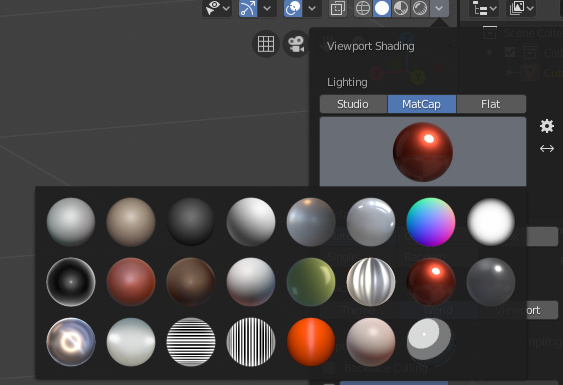Choose the vertical zebra stripes MatCap
This screenshot has width=563, height=385.
click(251, 342)
